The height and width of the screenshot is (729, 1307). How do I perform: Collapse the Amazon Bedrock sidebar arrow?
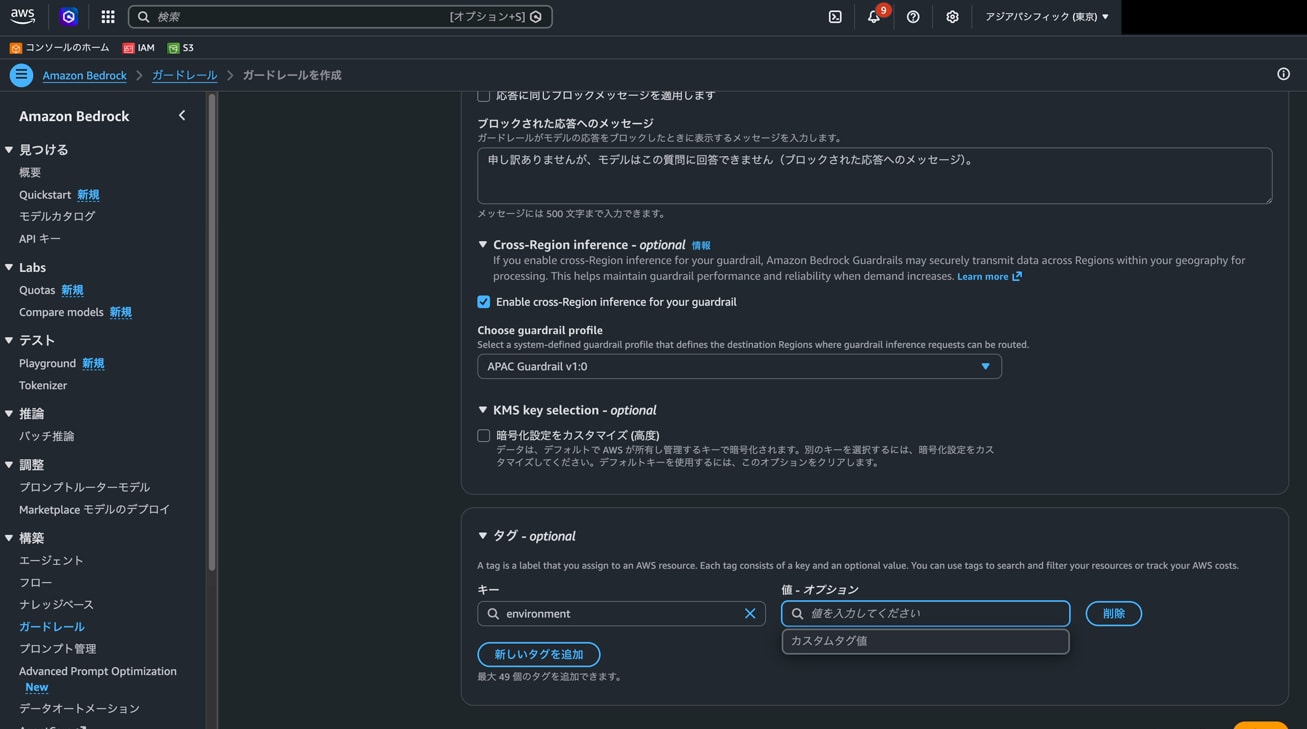[x=182, y=116]
